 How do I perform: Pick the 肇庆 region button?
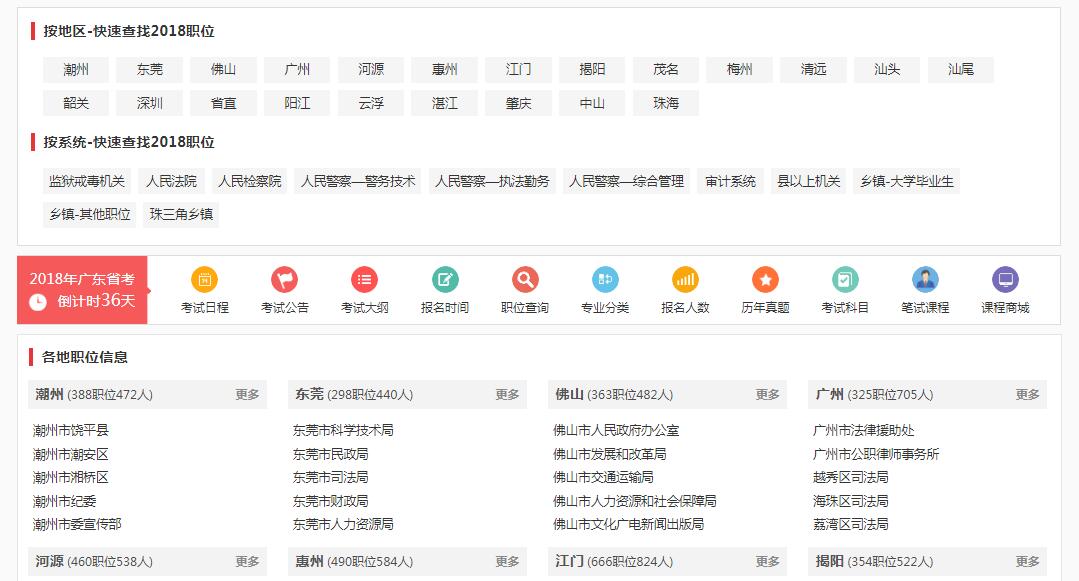point(518,103)
